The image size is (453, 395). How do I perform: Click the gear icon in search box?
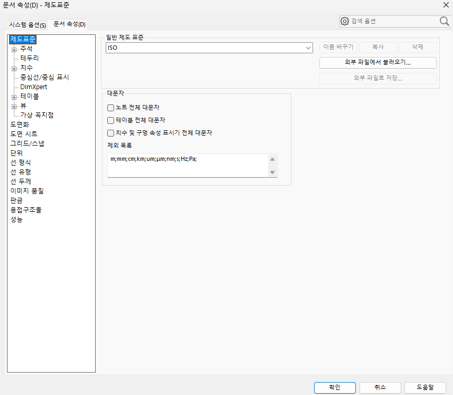tap(345, 21)
